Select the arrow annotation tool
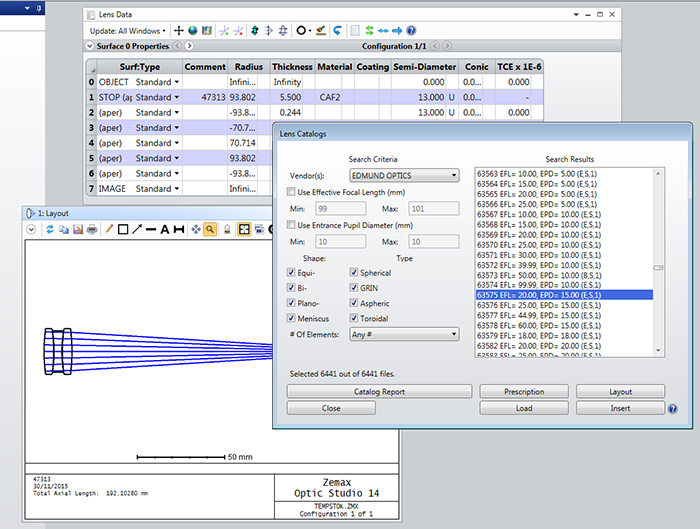The height and width of the screenshot is (529, 700). tap(137, 229)
